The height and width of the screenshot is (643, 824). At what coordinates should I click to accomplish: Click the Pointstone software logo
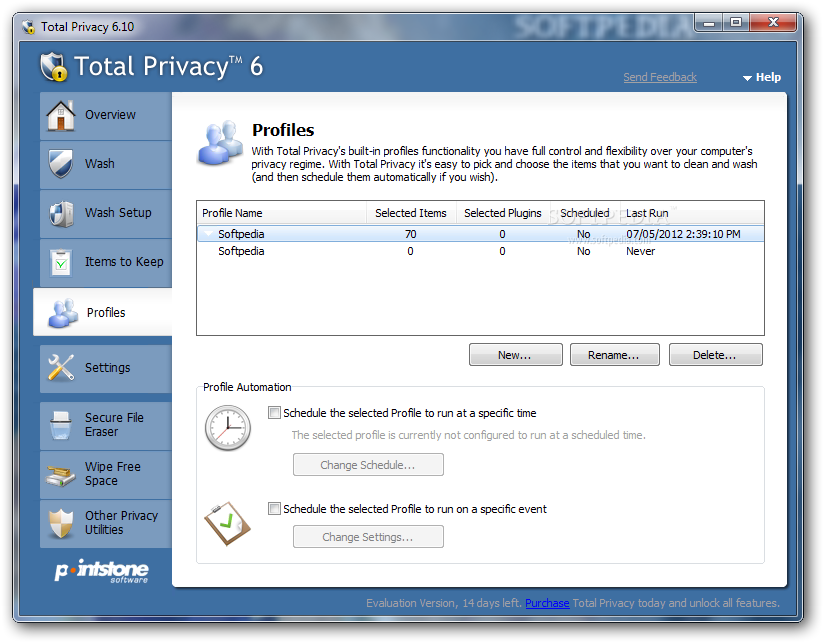pyautogui.click(x=102, y=571)
